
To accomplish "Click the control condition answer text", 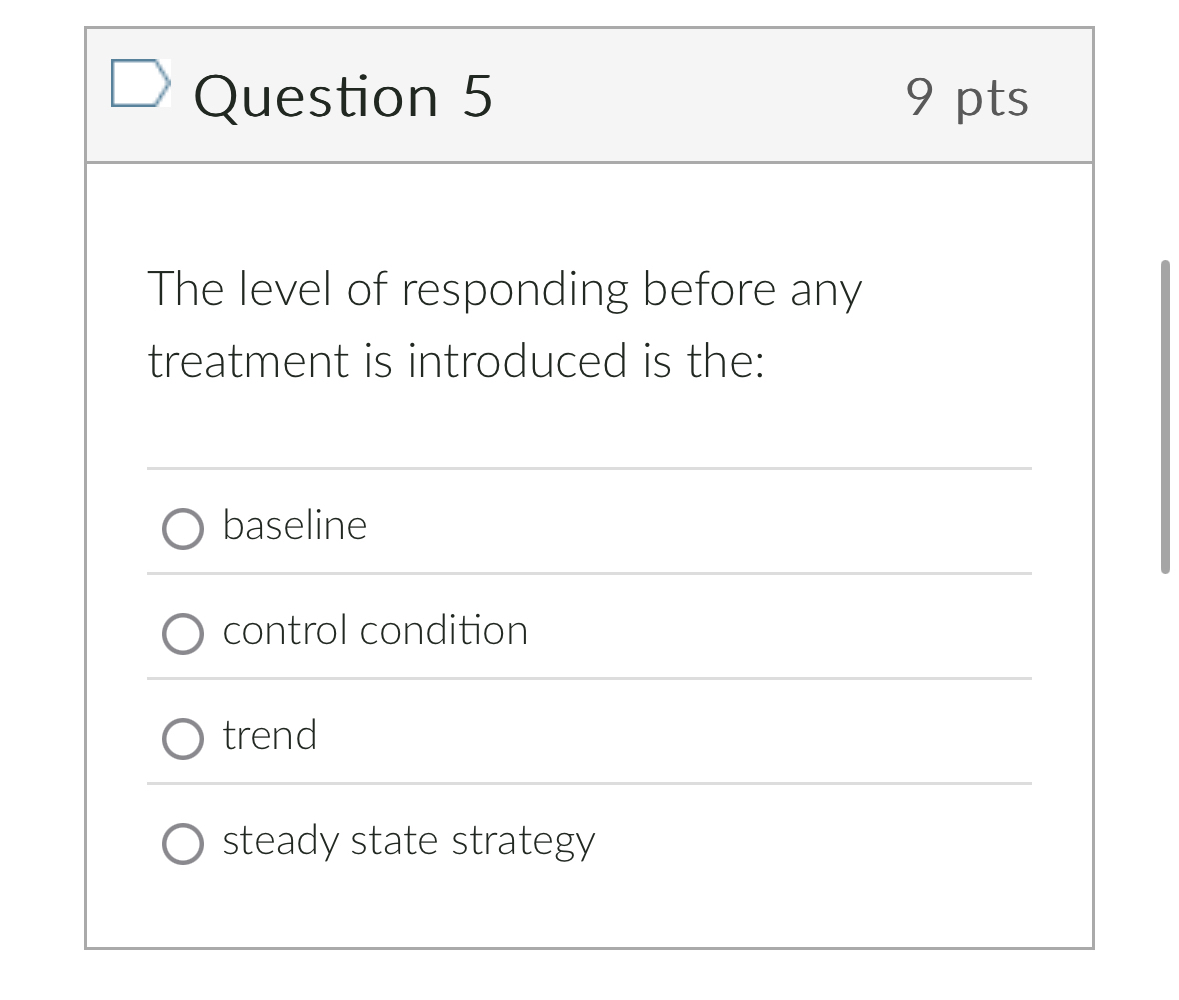I will click(x=375, y=630).
